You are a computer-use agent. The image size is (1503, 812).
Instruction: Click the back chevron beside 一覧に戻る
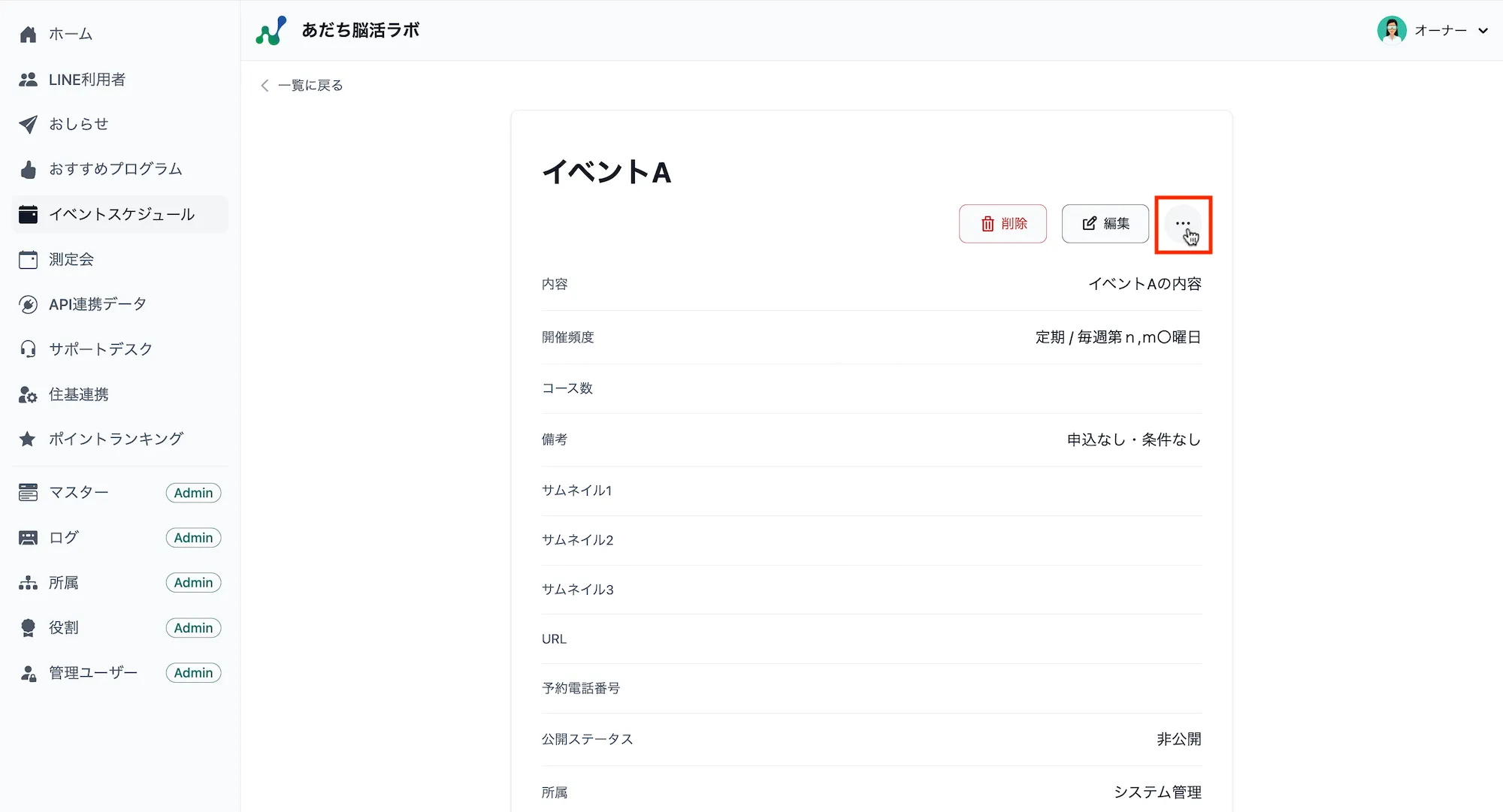tap(264, 85)
